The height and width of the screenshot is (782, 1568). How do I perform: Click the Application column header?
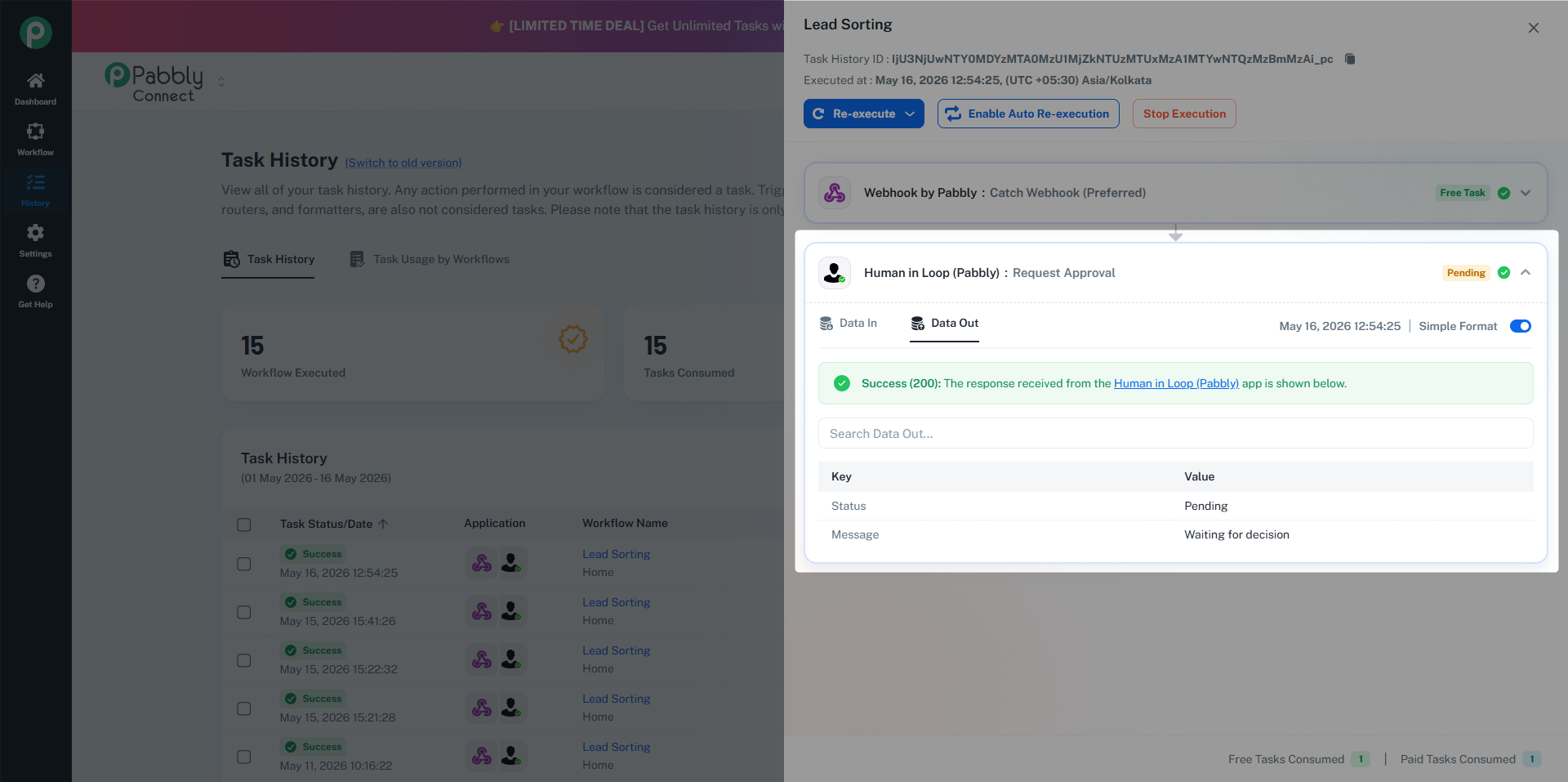(x=495, y=524)
